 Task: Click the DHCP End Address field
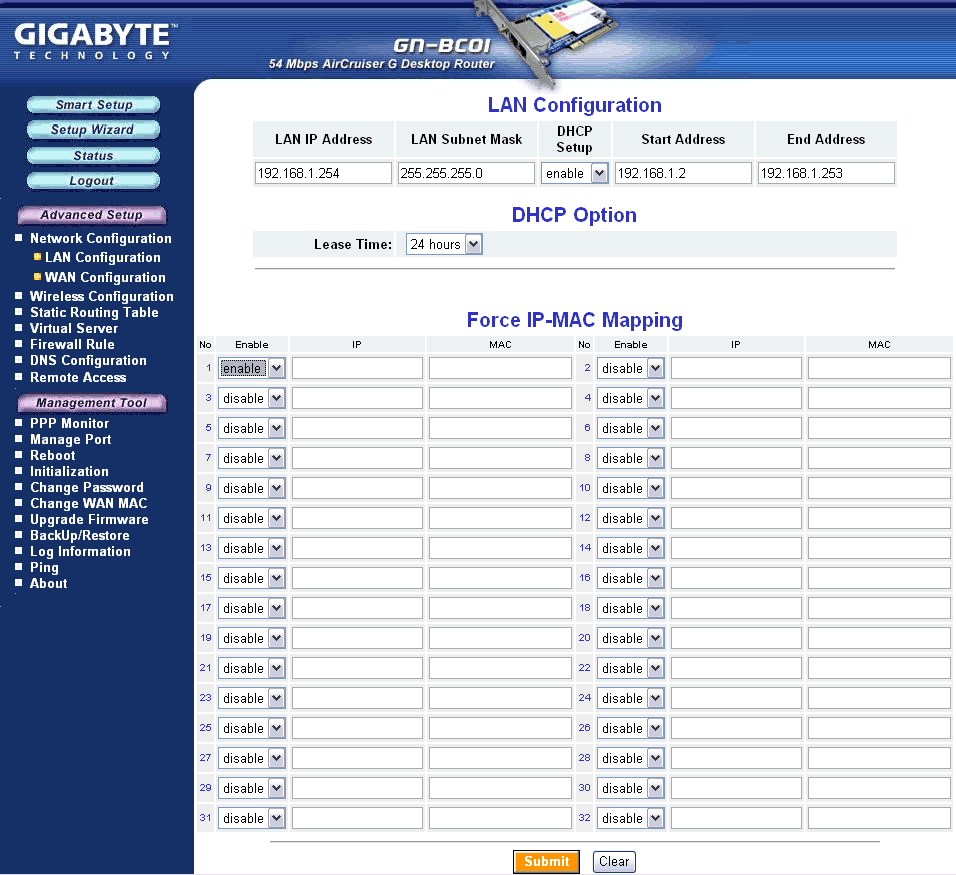(x=826, y=173)
